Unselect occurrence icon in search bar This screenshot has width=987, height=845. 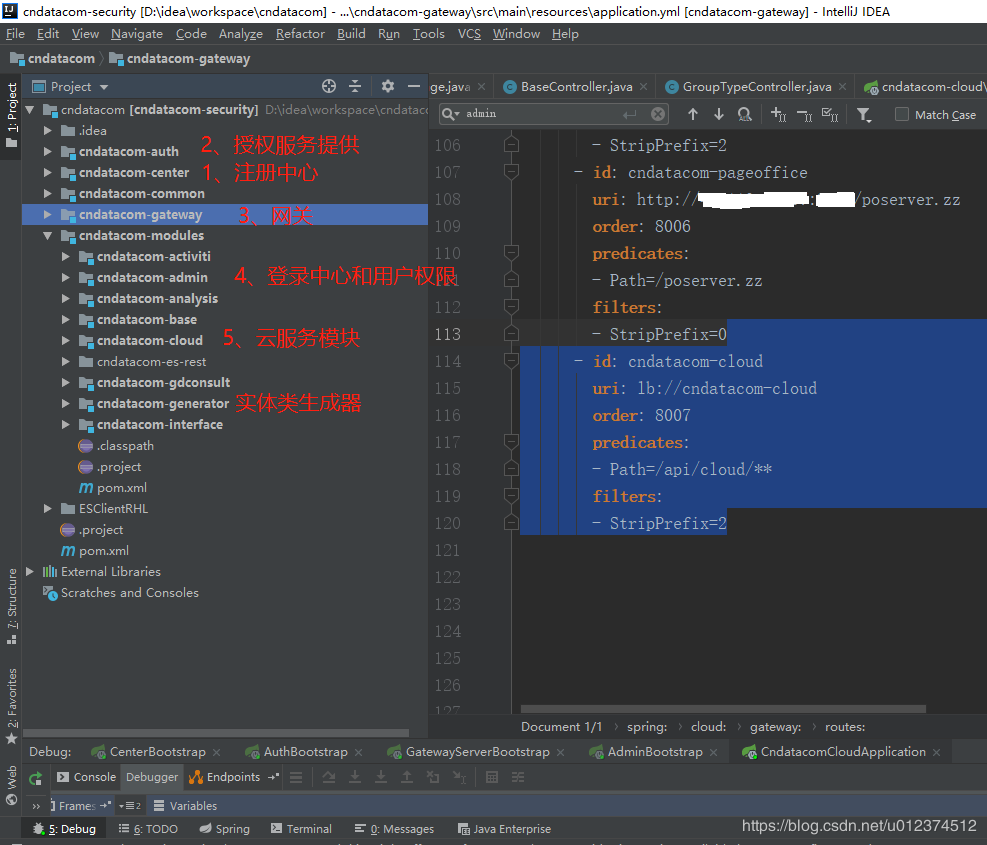pos(804,114)
